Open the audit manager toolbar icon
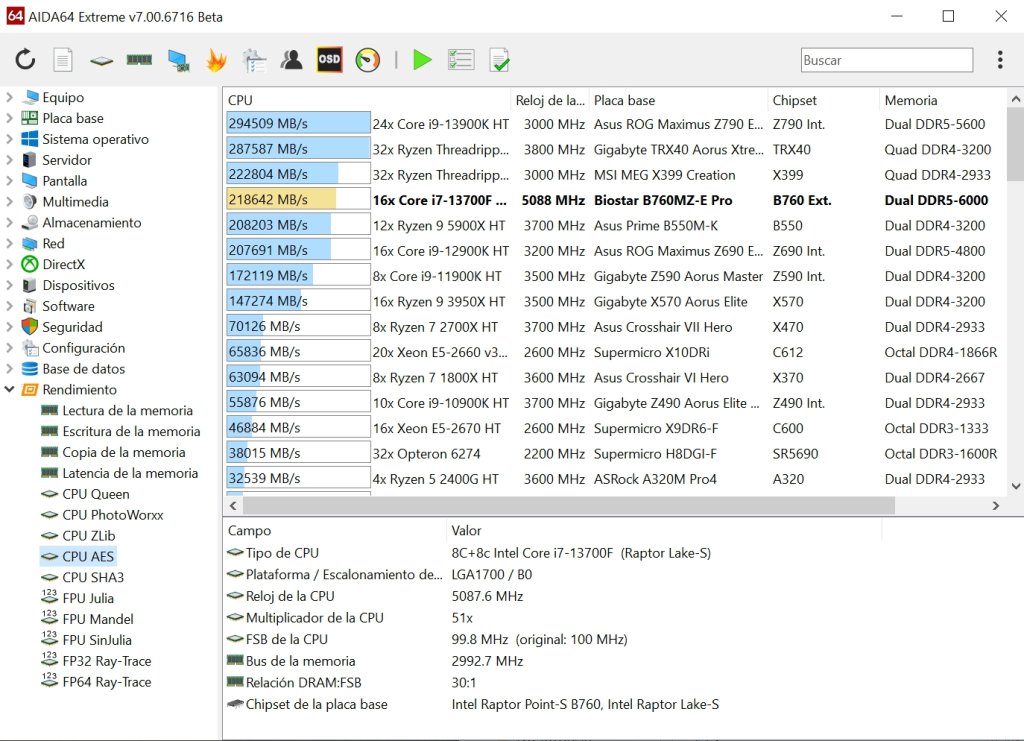 [254, 60]
